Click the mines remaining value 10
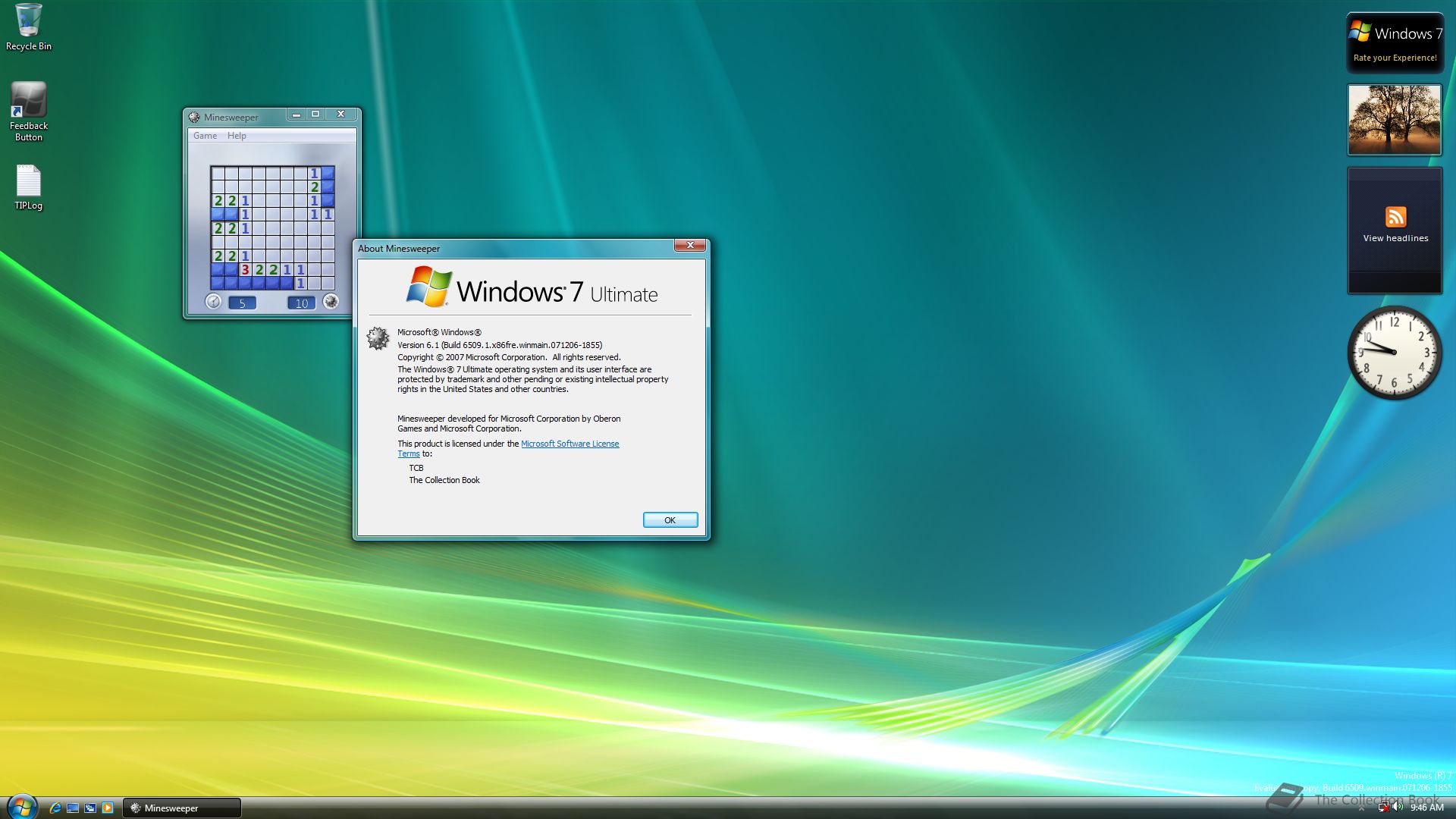The height and width of the screenshot is (819, 1456). point(301,303)
